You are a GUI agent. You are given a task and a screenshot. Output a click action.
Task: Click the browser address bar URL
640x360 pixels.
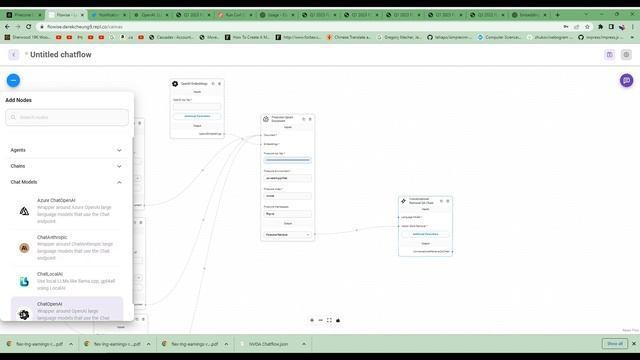[x=84, y=27]
